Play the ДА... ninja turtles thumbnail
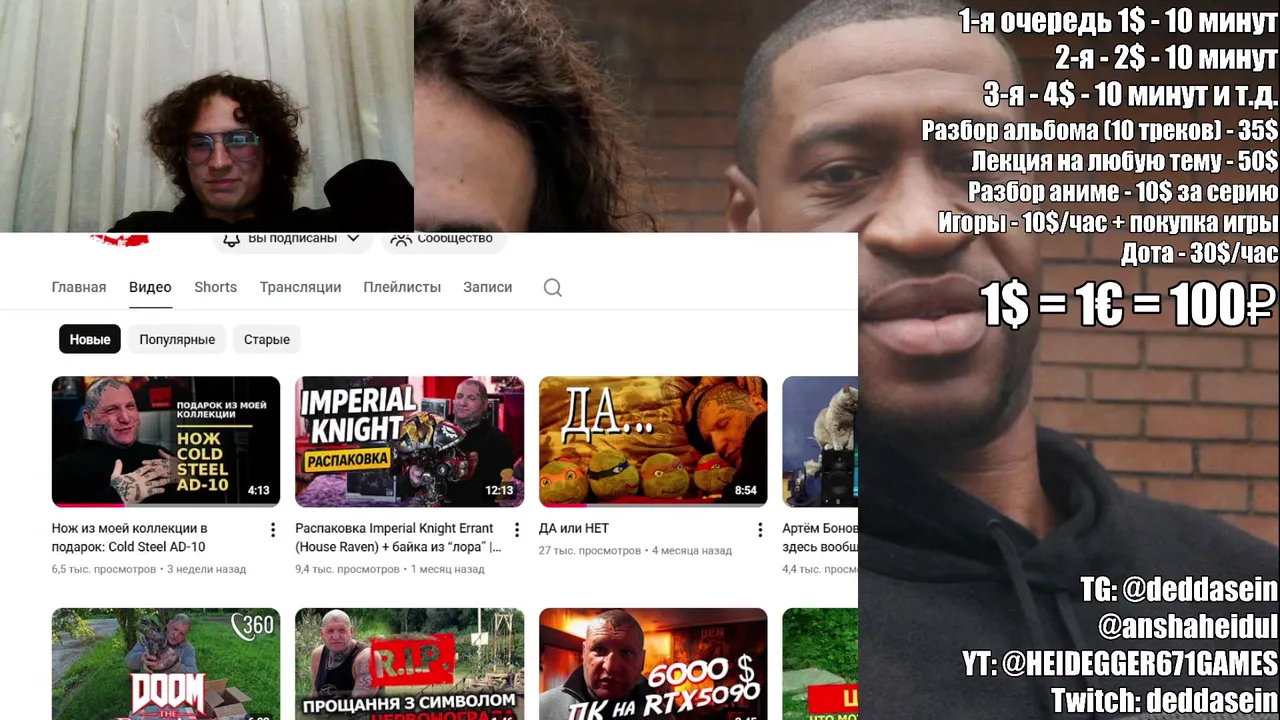1280x720 pixels. (653, 441)
